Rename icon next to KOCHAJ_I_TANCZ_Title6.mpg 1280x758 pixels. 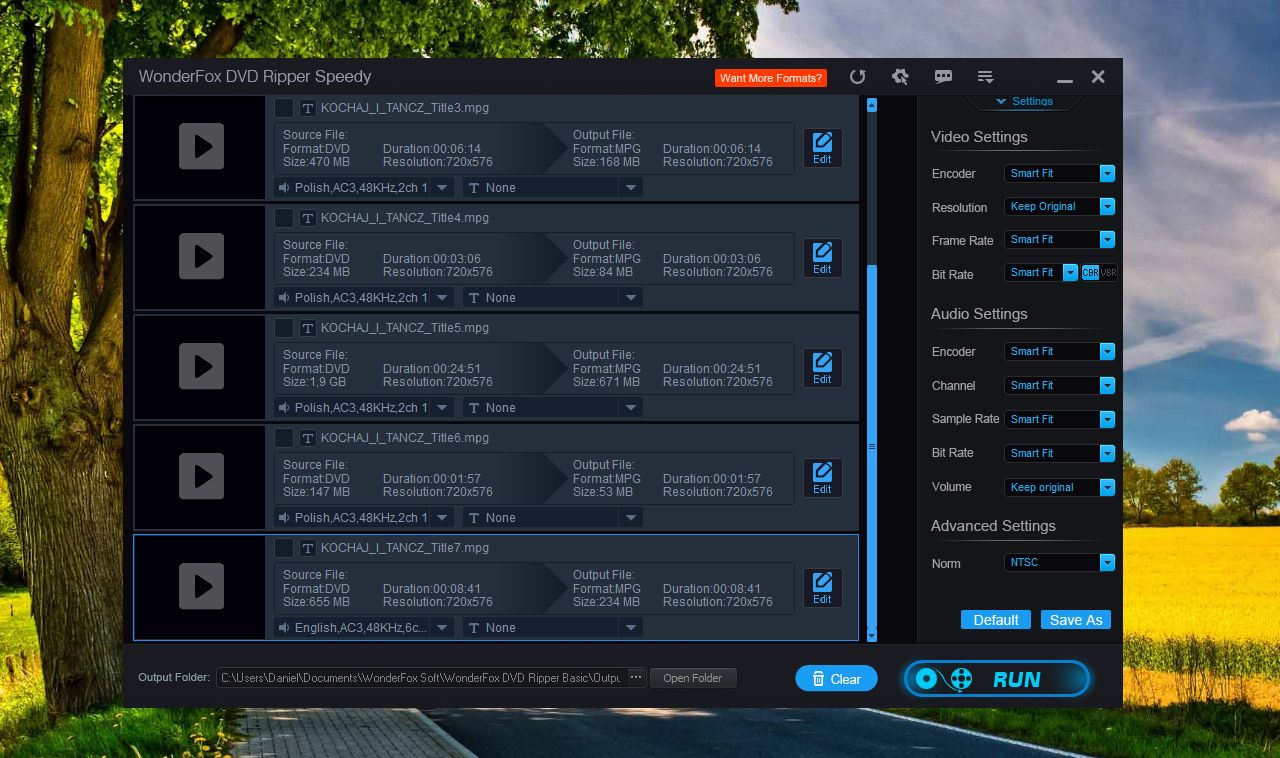308,438
